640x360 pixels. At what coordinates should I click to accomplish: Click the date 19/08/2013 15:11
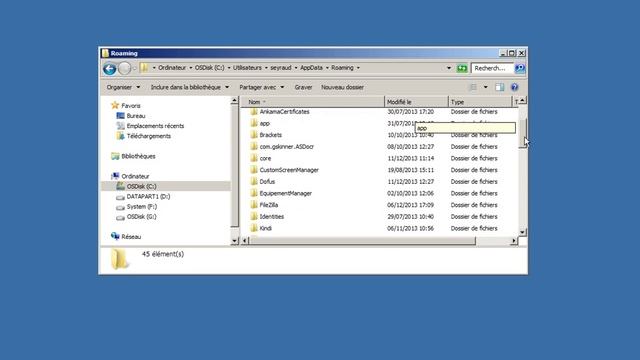point(411,170)
